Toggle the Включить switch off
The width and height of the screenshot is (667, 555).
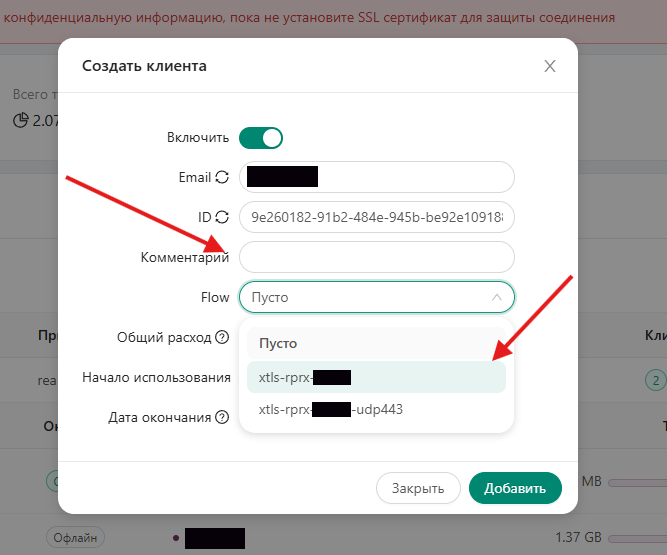pyautogui.click(x=261, y=138)
